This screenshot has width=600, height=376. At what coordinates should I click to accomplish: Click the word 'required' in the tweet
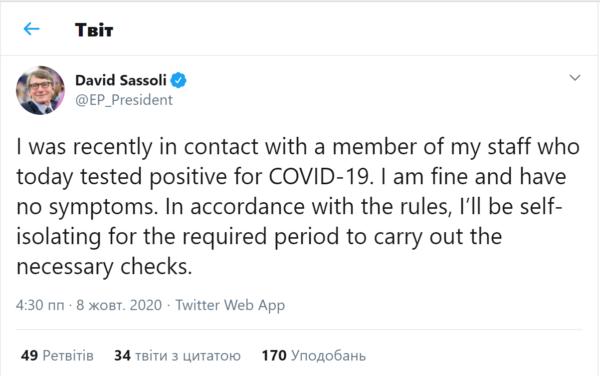(x=224, y=237)
